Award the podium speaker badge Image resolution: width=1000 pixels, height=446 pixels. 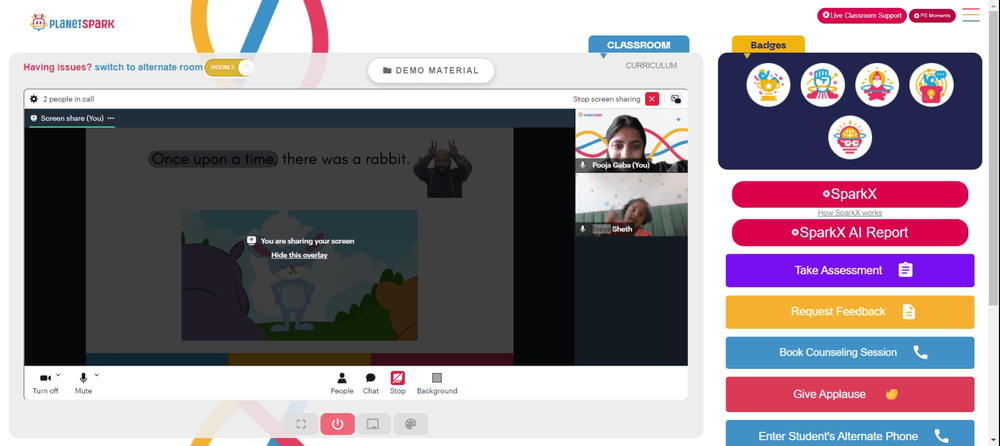931,85
